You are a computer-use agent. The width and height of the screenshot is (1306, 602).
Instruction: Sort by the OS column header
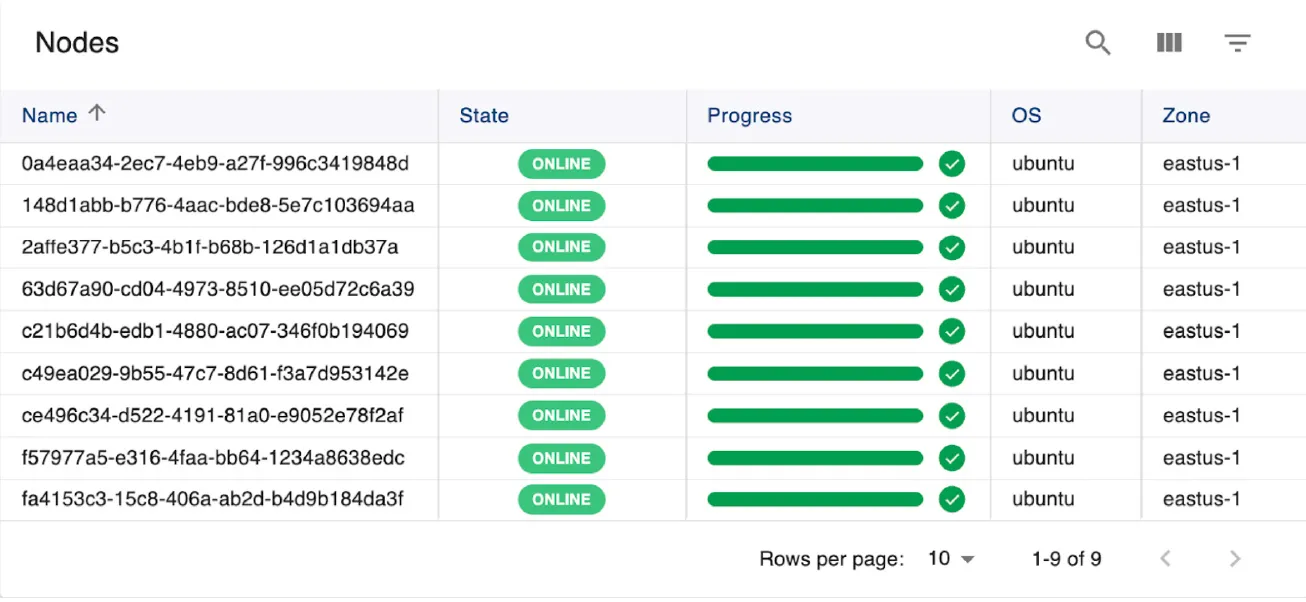pyautogui.click(x=1026, y=115)
